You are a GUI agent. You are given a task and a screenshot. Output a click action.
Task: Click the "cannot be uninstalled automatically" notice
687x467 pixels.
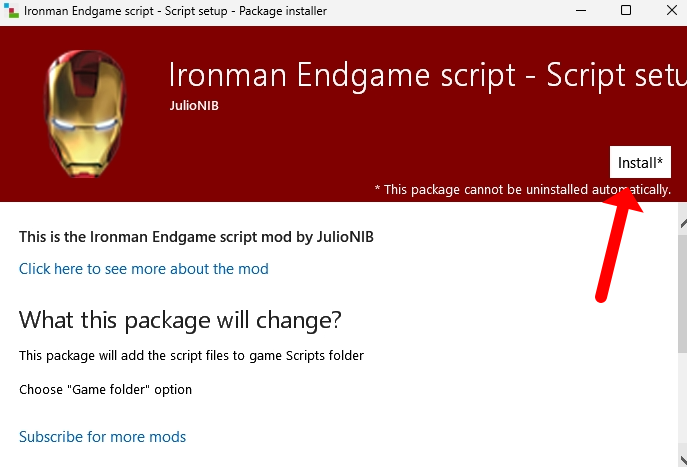coord(522,189)
